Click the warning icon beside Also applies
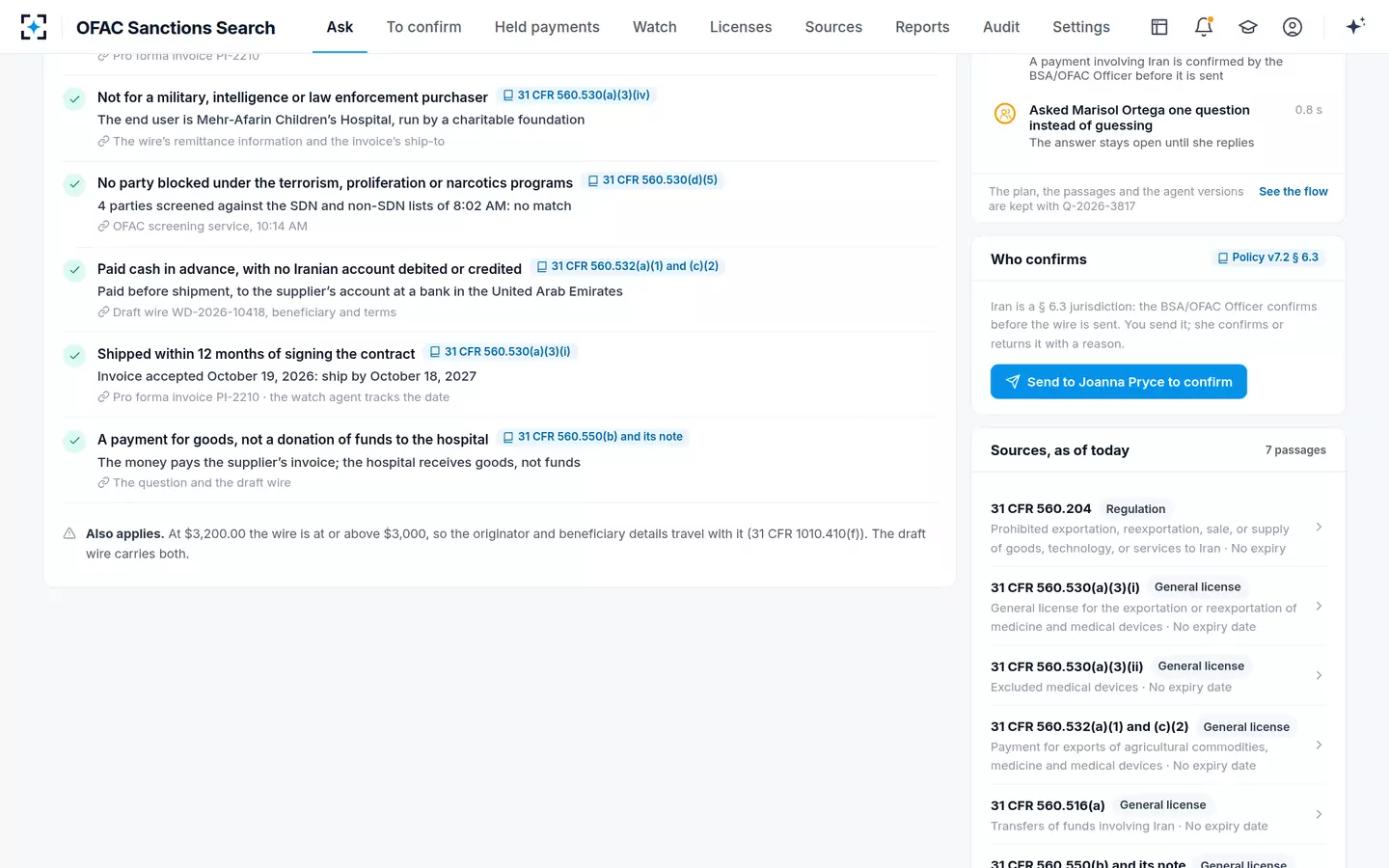The height and width of the screenshot is (868, 1389). click(x=69, y=533)
